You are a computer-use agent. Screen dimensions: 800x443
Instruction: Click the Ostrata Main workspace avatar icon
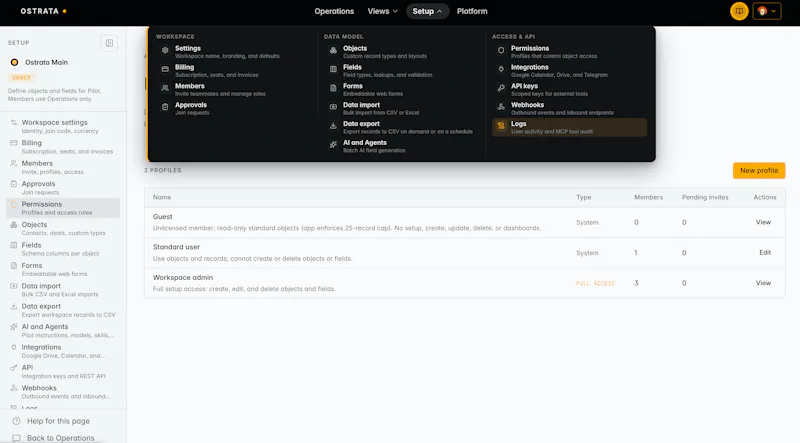click(14, 62)
